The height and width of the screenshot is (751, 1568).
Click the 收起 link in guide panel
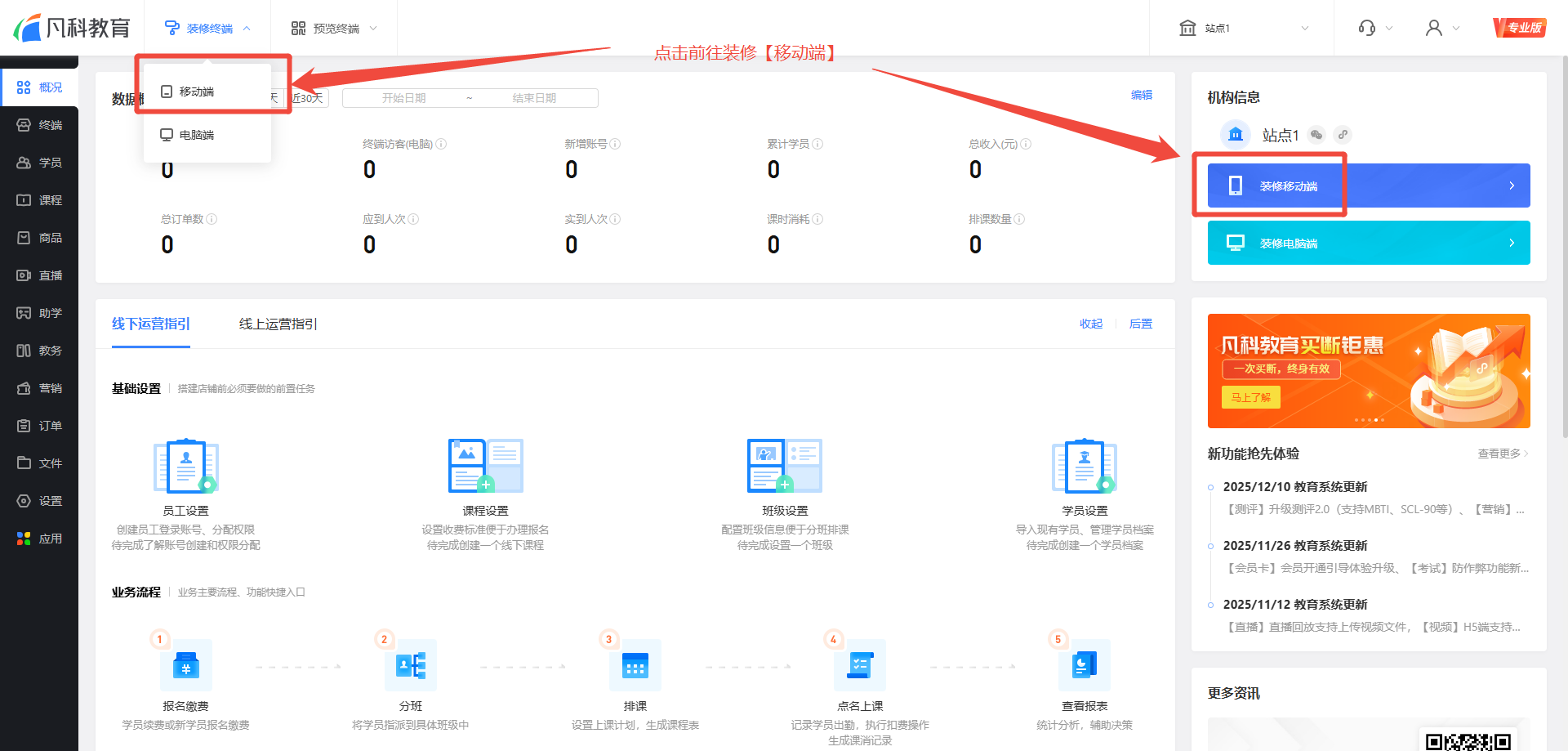point(1090,324)
